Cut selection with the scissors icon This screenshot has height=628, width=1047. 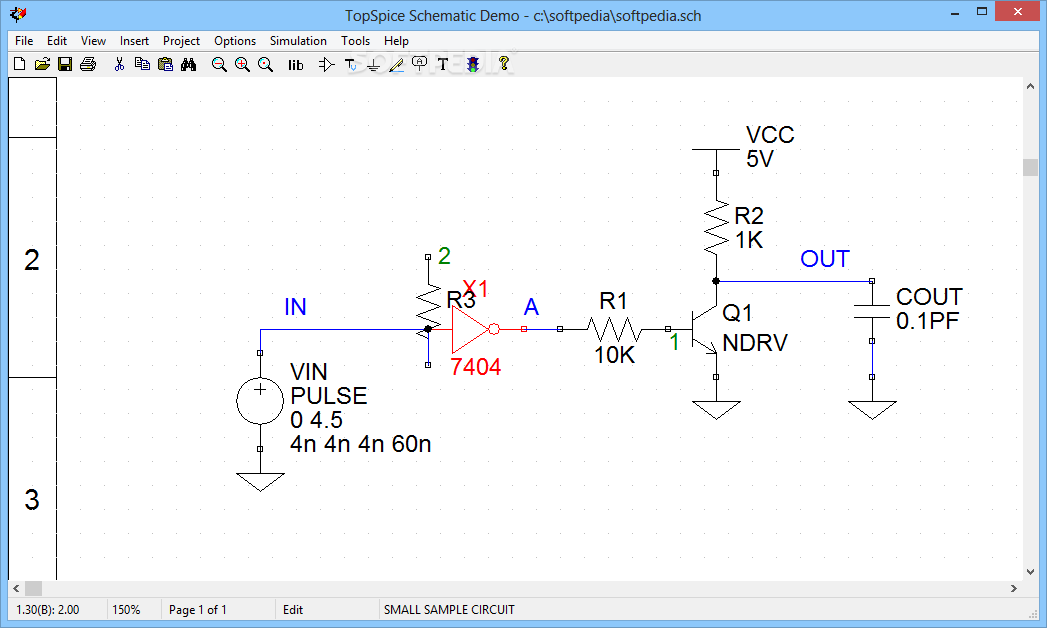pyautogui.click(x=120, y=64)
